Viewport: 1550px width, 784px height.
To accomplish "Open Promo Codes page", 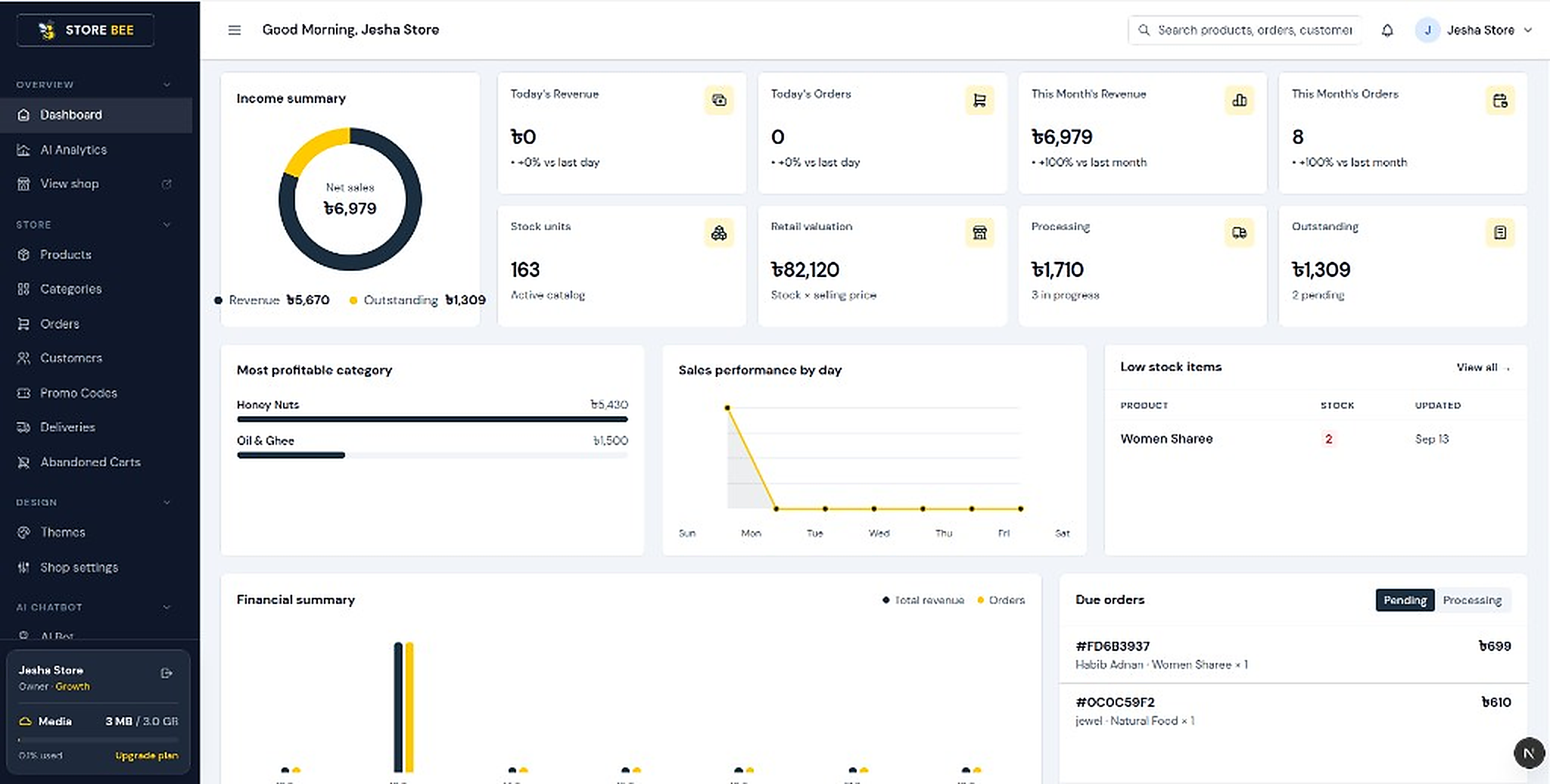I will 96,393.
